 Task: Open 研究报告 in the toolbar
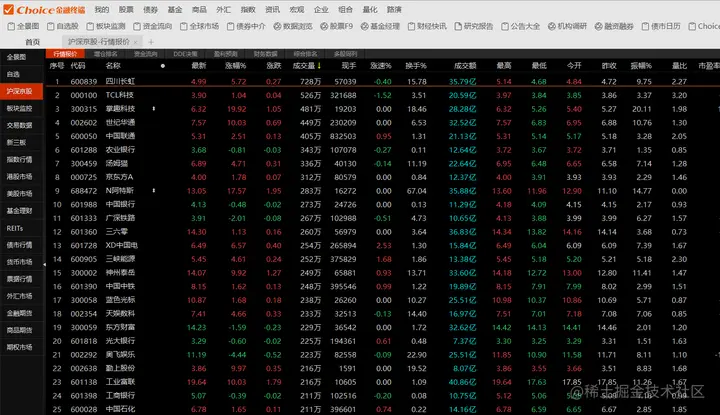coord(474,27)
